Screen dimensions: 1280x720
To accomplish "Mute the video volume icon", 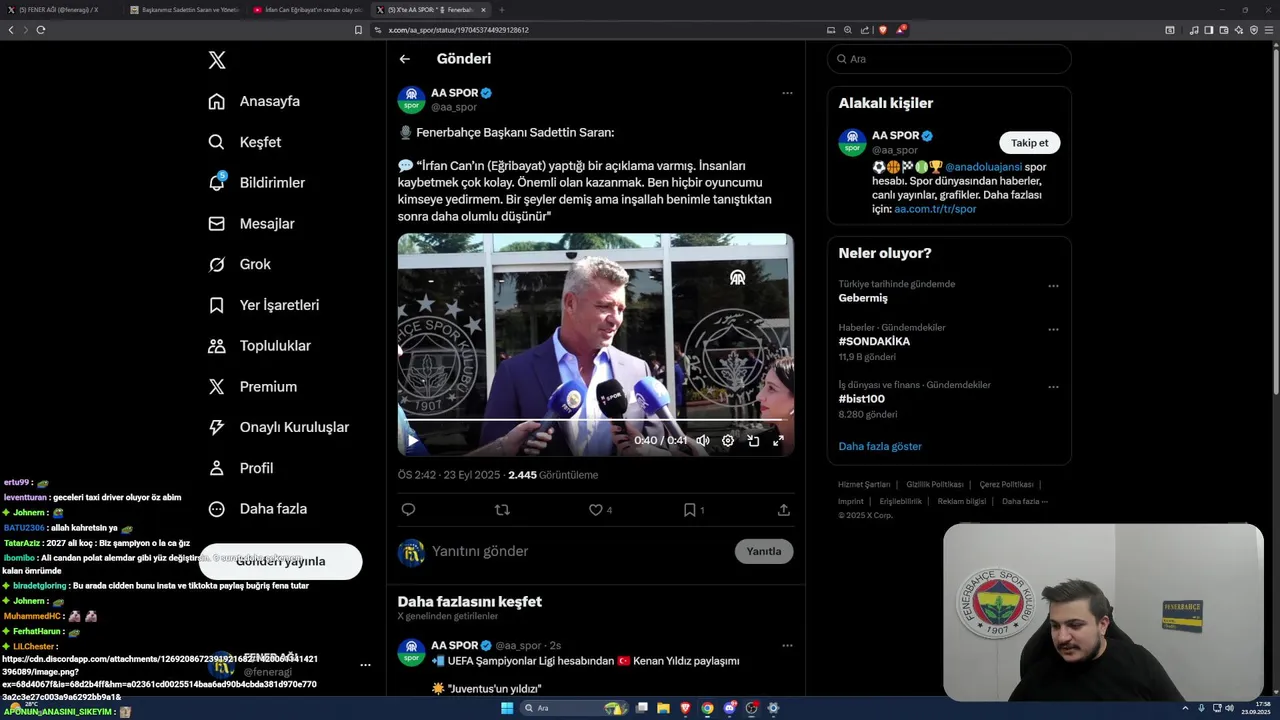I will 703,440.
